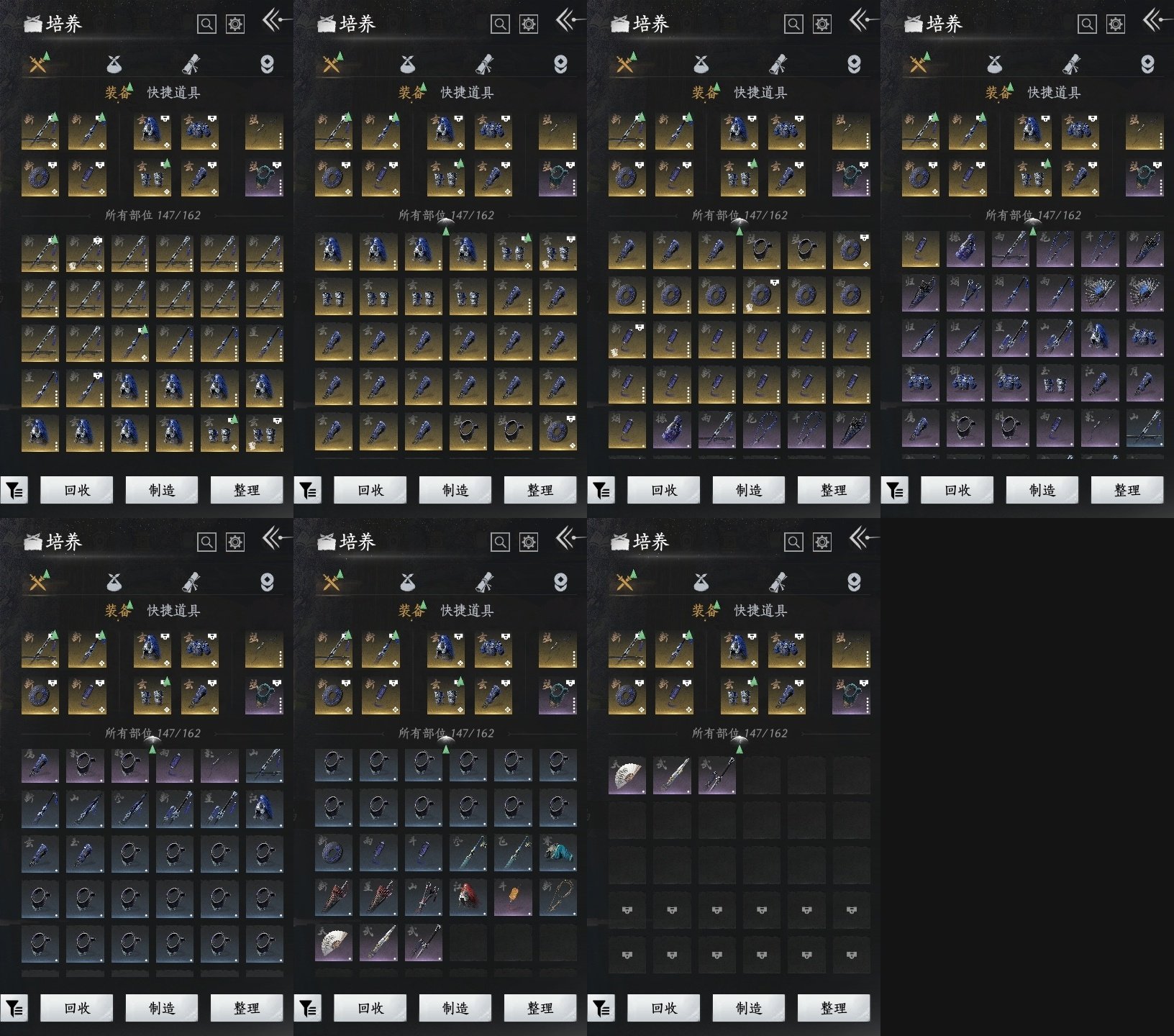Click the scroll category icon in the third top panel

click(x=778, y=65)
